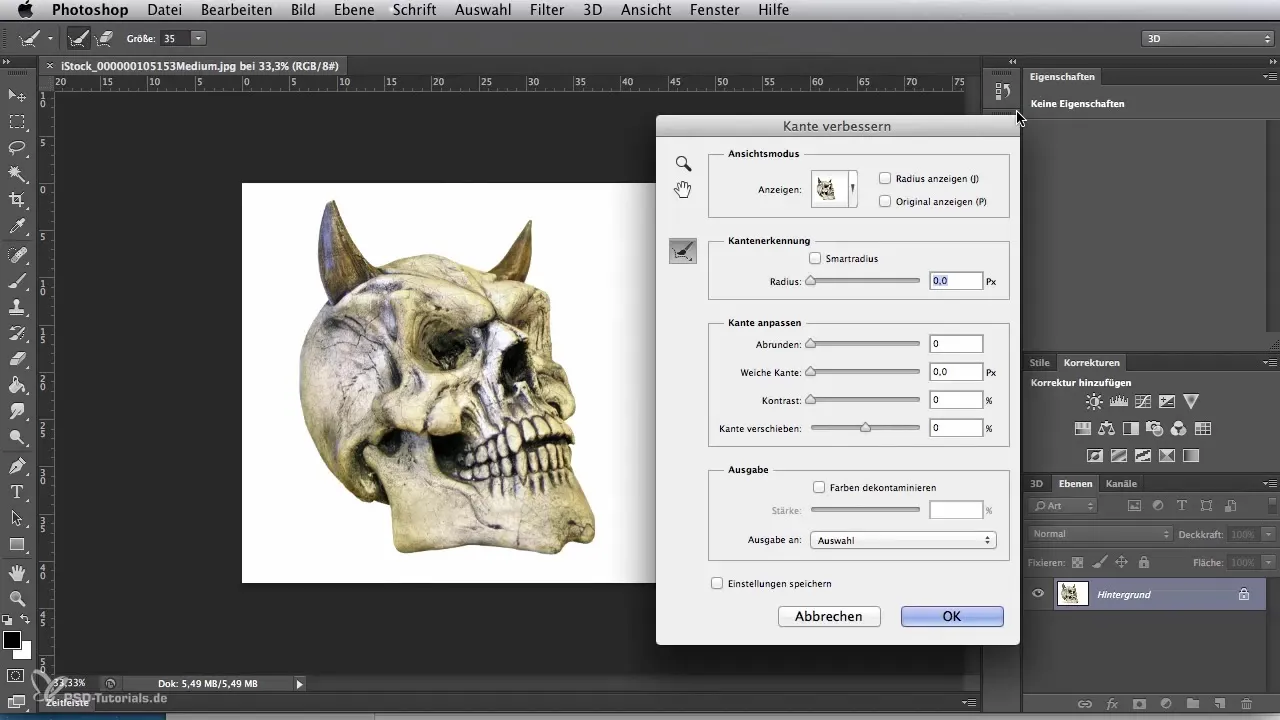Switch to the Kanäle tab

[1122, 484]
